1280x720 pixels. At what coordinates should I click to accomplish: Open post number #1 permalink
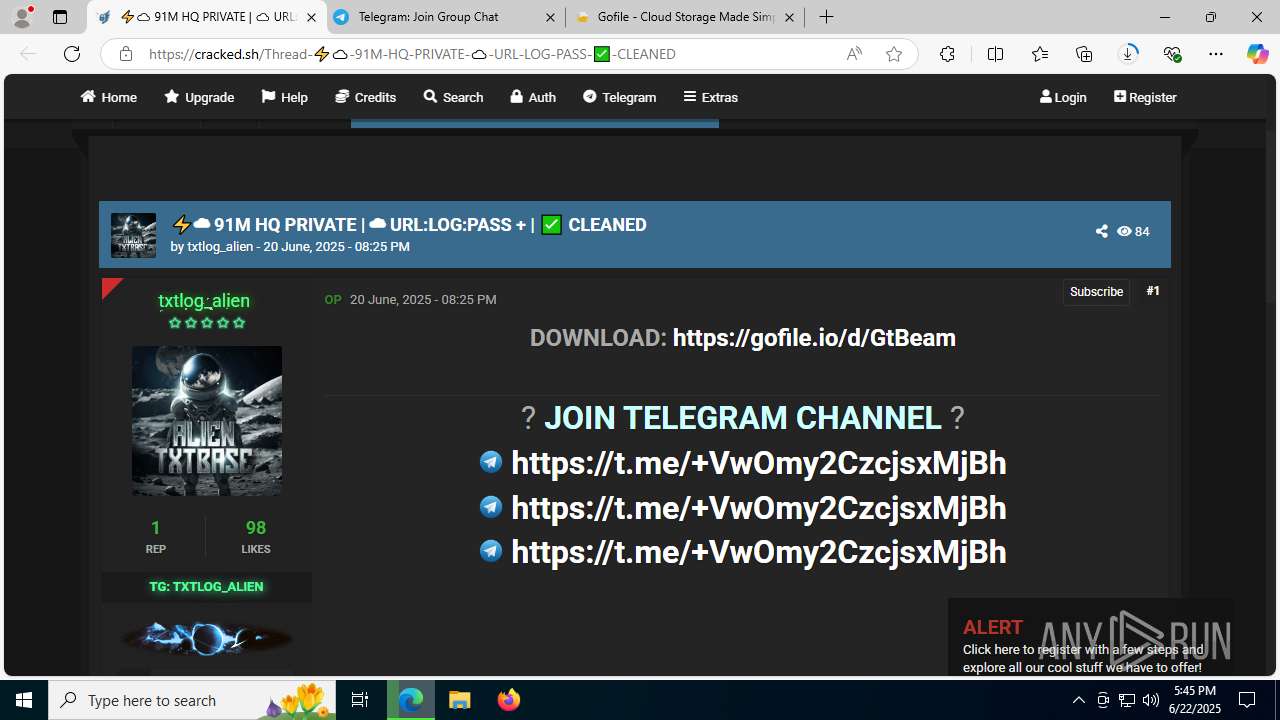click(x=1153, y=291)
